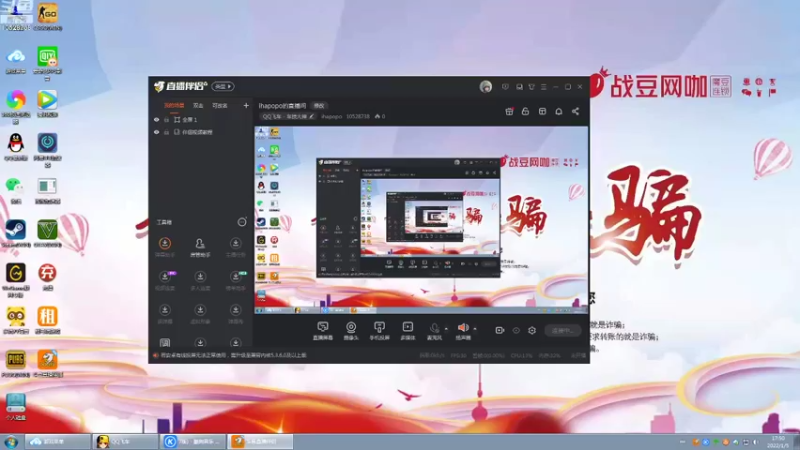The image size is (800, 450).
Task: Toggle the preview eye icon on the bottom bar
Action: coord(516,331)
